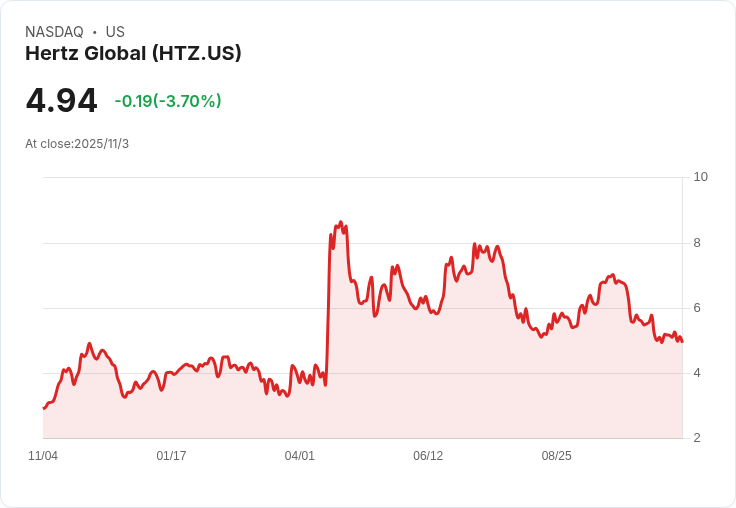736x508 pixels.
Task: Select the 08/25 date axis label
Action: [556, 456]
